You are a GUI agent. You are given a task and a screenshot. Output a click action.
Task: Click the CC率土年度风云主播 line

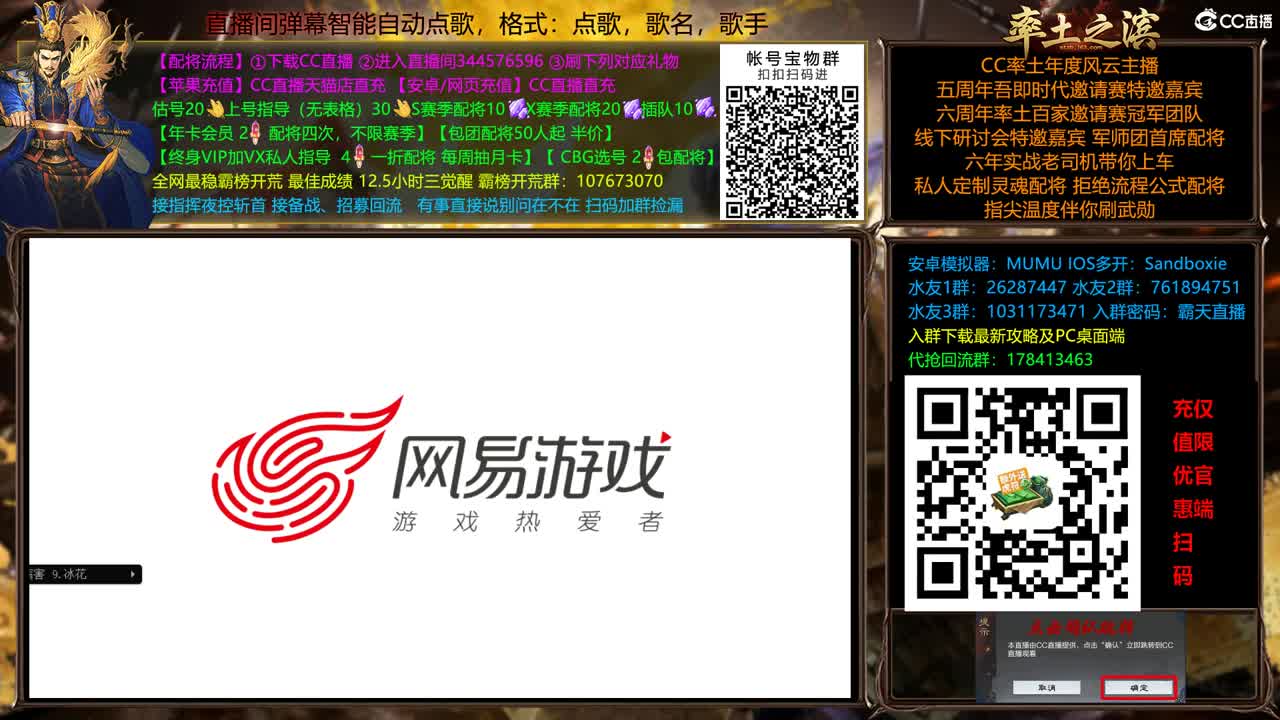pyautogui.click(x=1069, y=66)
